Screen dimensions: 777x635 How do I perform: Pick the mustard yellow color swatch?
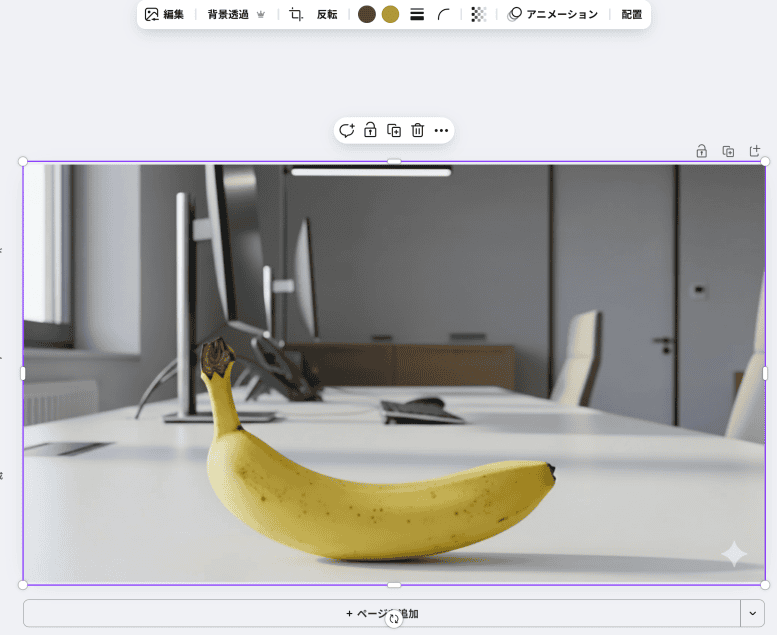click(390, 15)
